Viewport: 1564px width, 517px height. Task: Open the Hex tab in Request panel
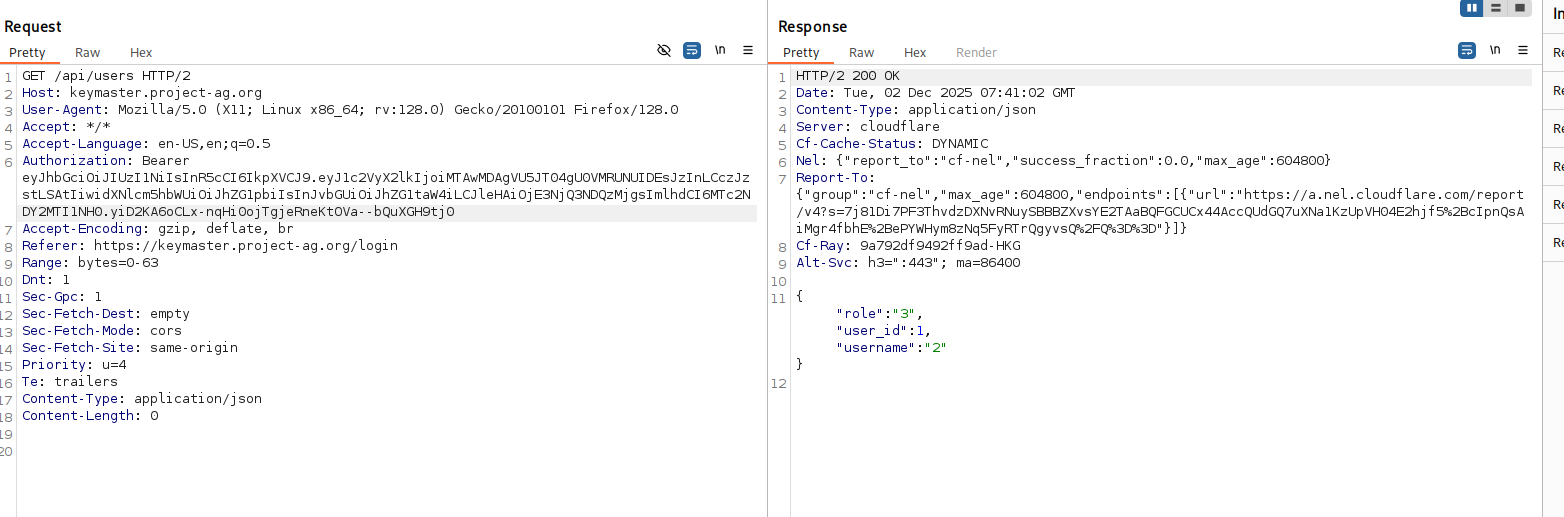tap(141, 52)
